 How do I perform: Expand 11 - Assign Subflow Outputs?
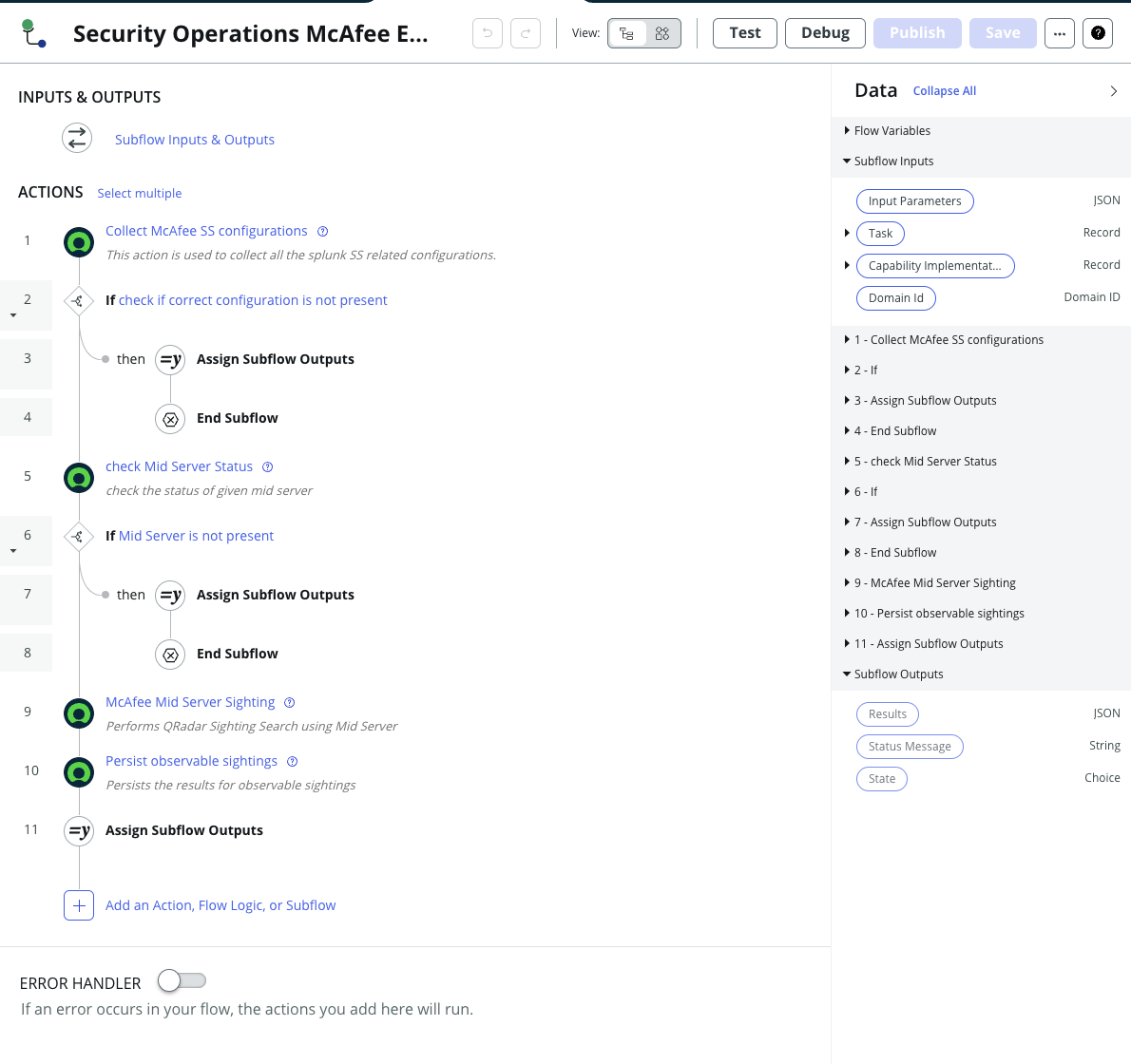pos(847,644)
